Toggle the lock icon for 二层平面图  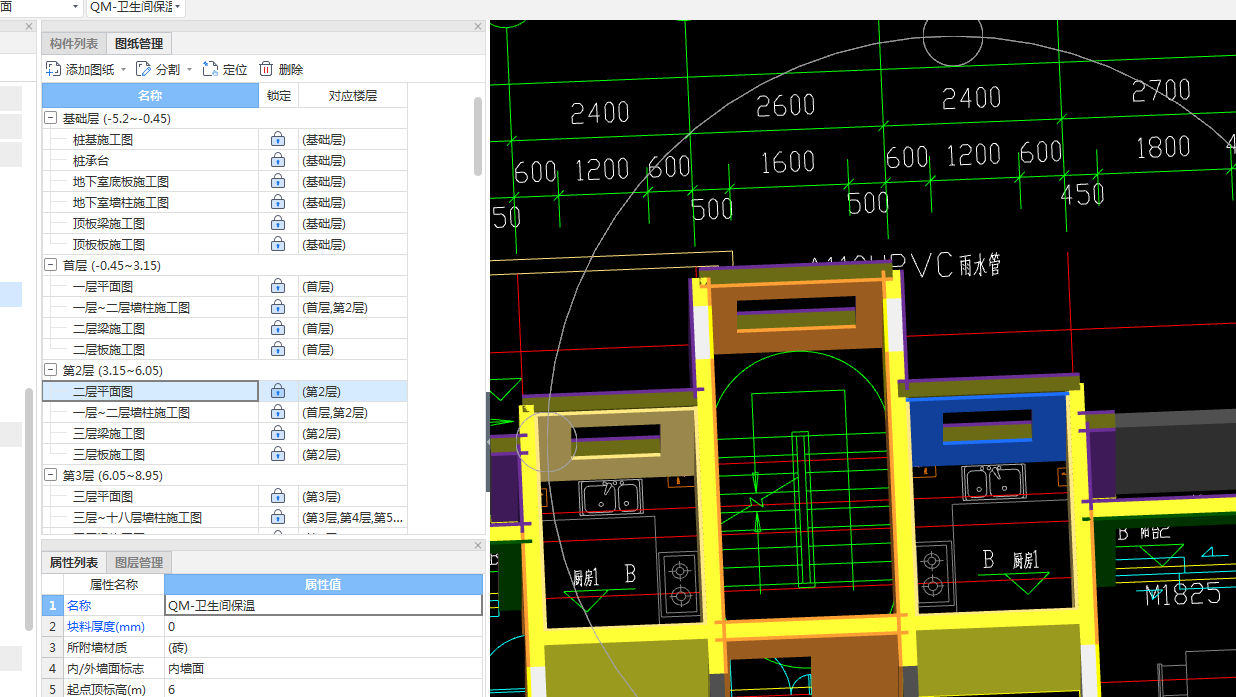coord(278,392)
